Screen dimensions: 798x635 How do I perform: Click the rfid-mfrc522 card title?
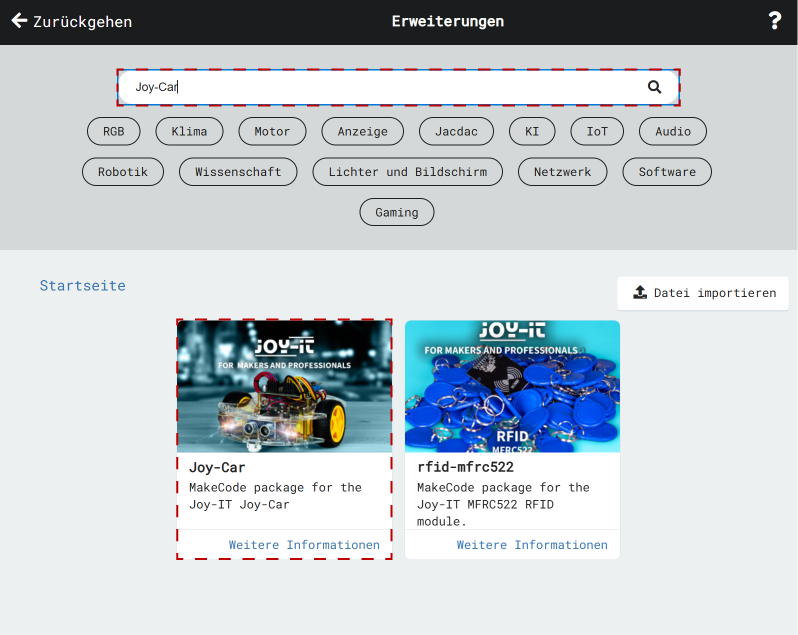click(465, 467)
